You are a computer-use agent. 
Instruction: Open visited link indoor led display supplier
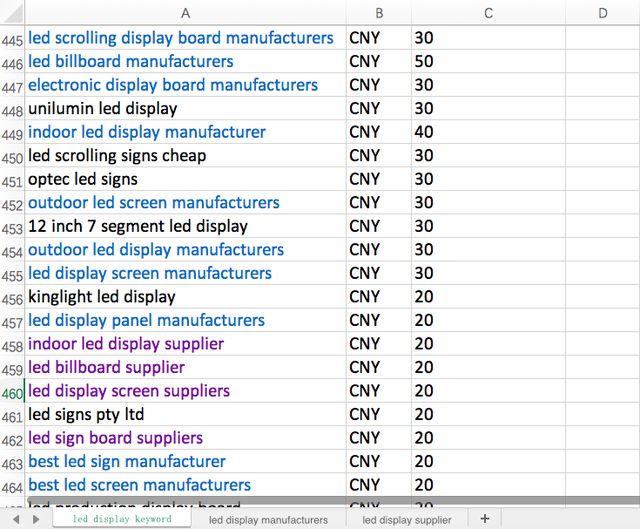[x=126, y=344]
